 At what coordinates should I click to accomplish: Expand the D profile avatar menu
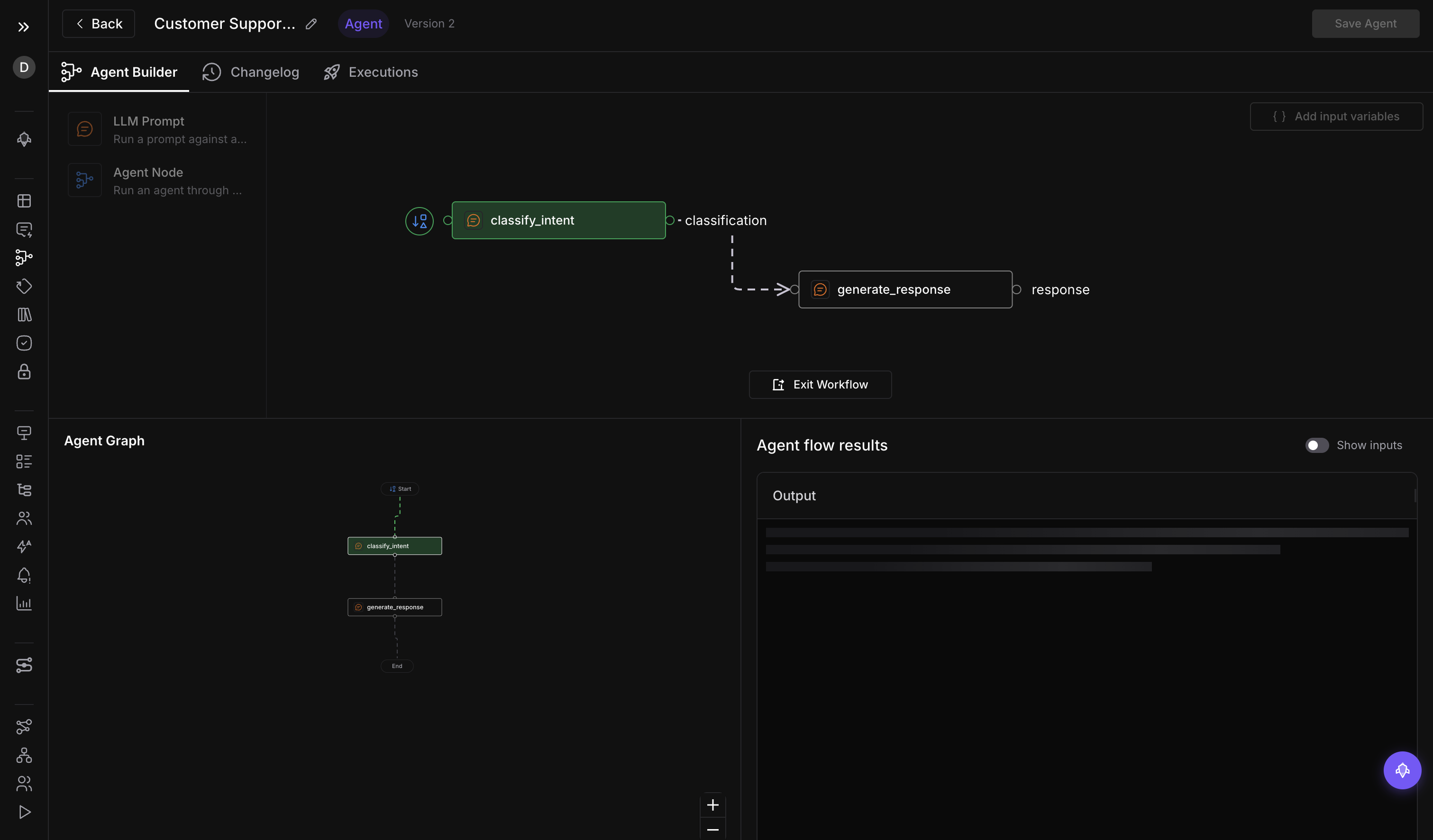(24, 67)
